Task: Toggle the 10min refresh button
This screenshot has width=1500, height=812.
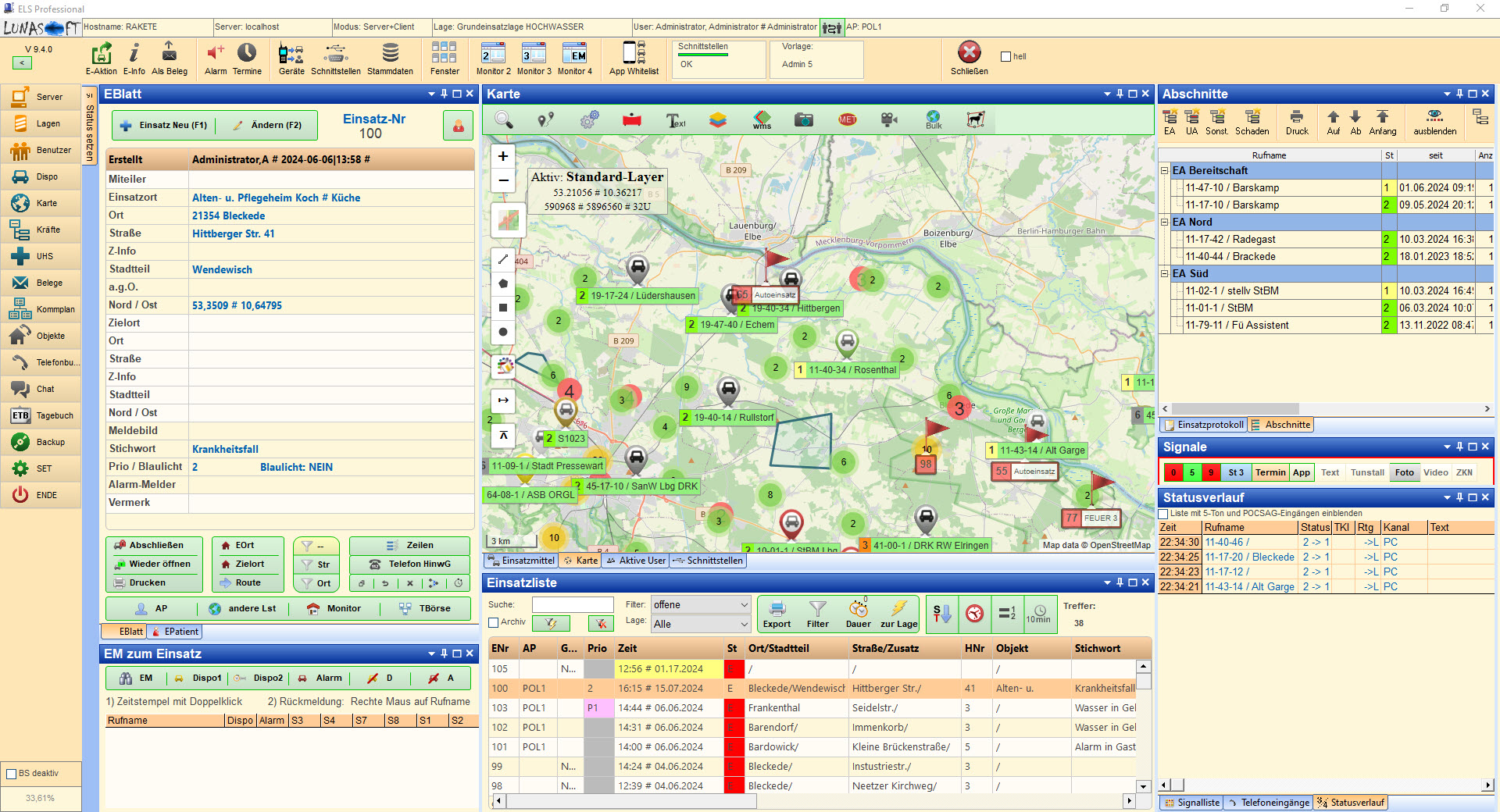Action: [1038, 614]
